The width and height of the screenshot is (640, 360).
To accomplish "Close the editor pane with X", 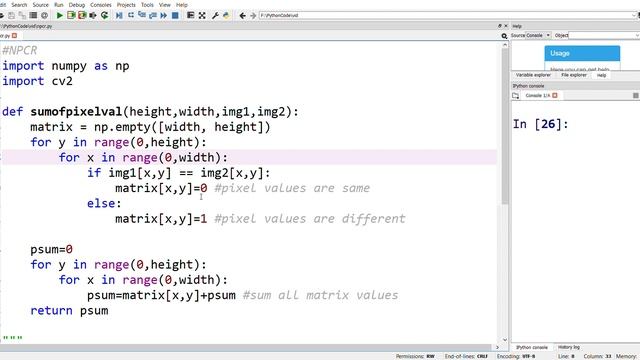I will click(506, 26).
